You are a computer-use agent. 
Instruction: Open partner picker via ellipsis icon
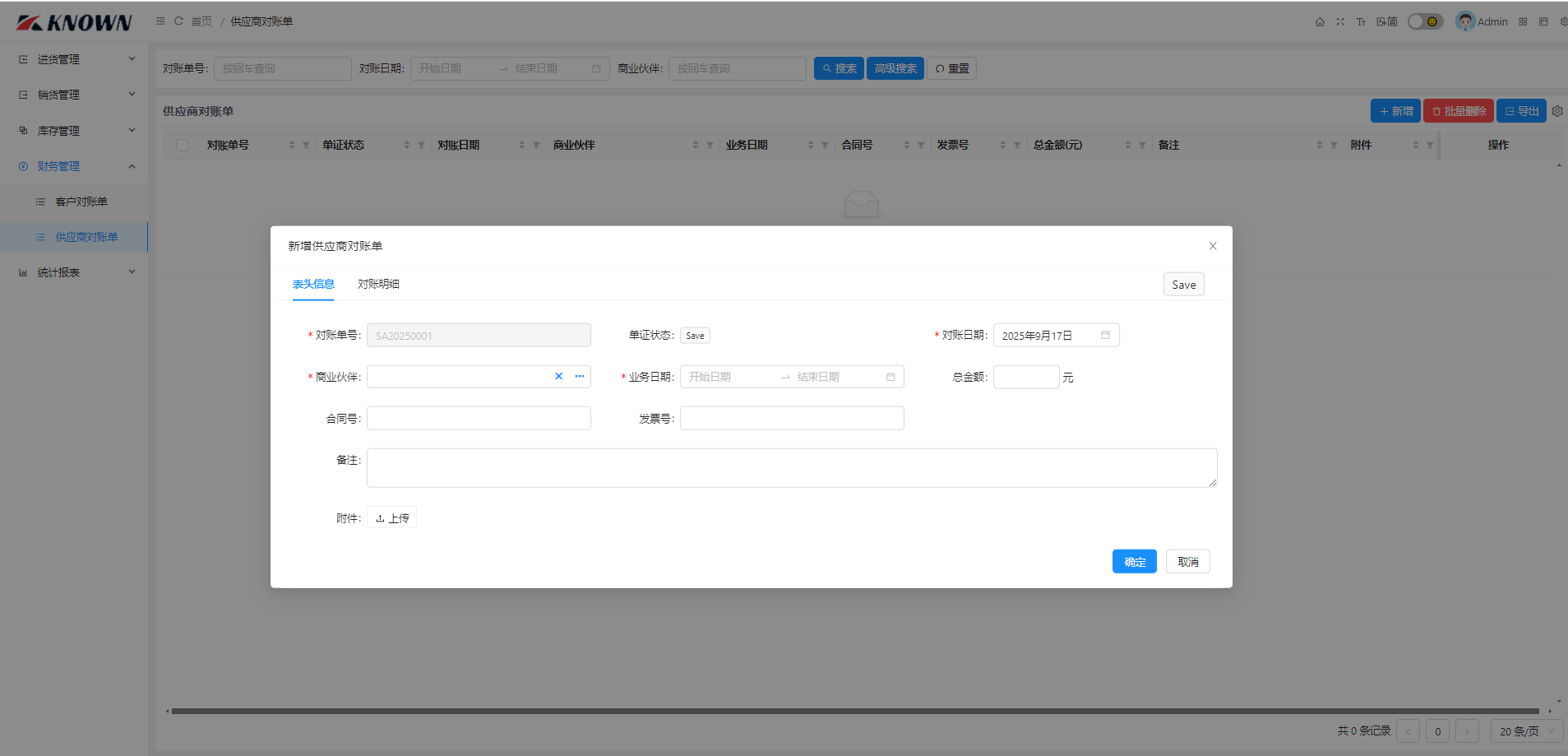[580, 377]
